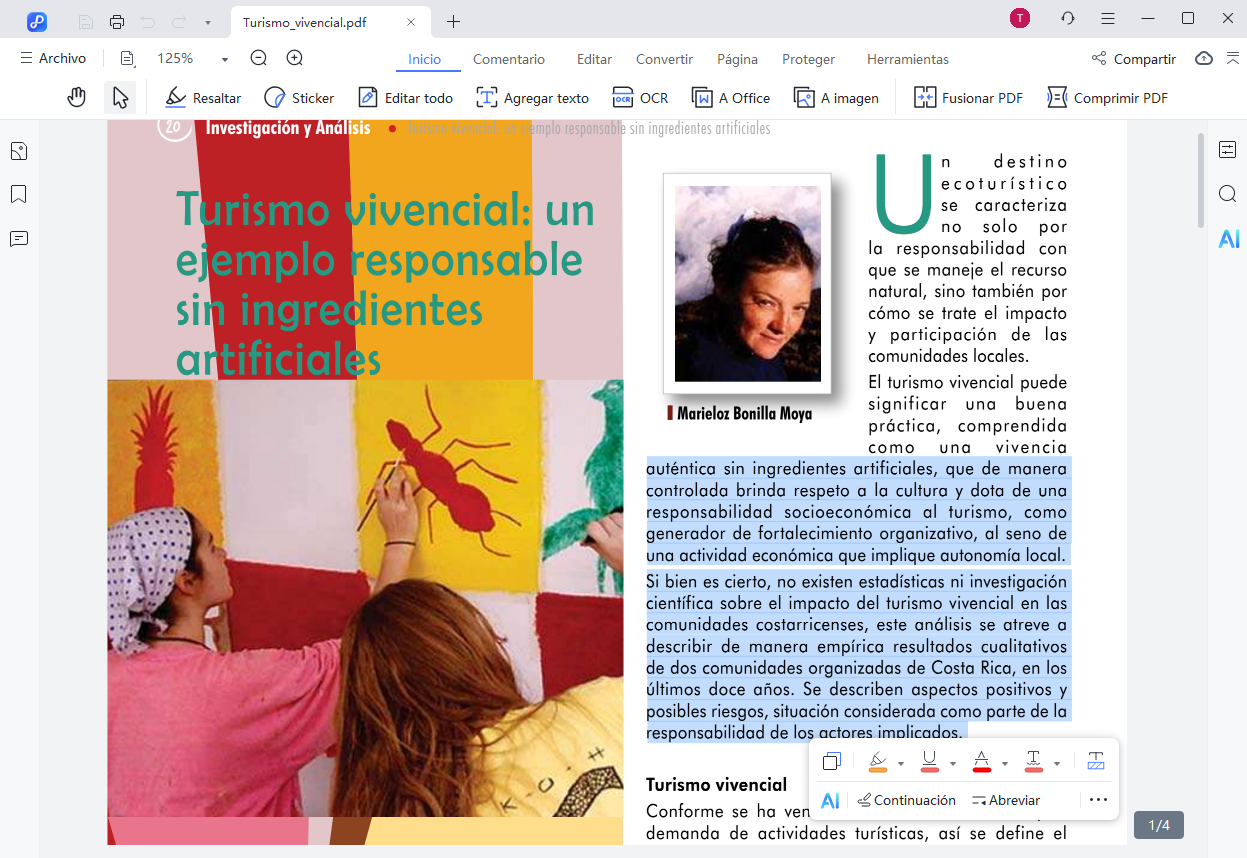Zoom out with the minus magnifier
This screenshot has width=1247, height=858.
click(259, 59)
